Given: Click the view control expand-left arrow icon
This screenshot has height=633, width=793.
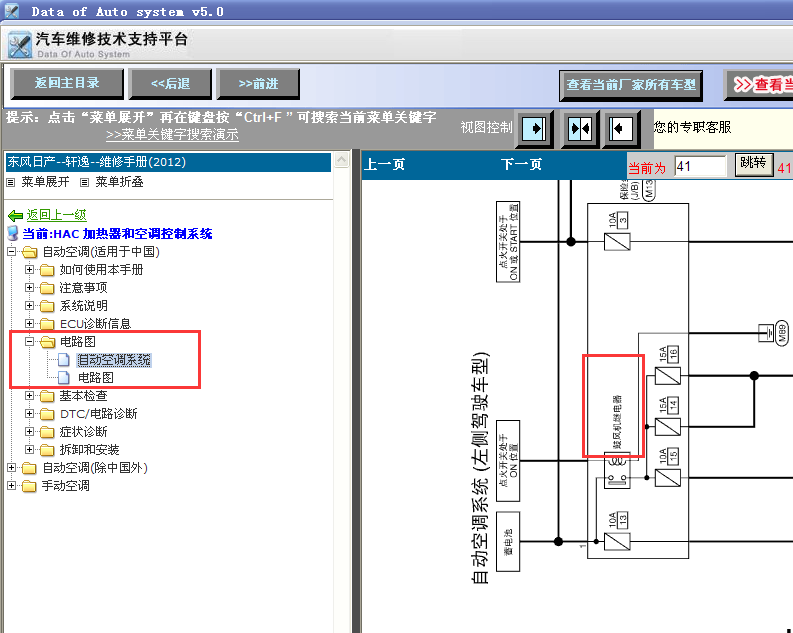Looking at the screenshot, I should point(621,128).
